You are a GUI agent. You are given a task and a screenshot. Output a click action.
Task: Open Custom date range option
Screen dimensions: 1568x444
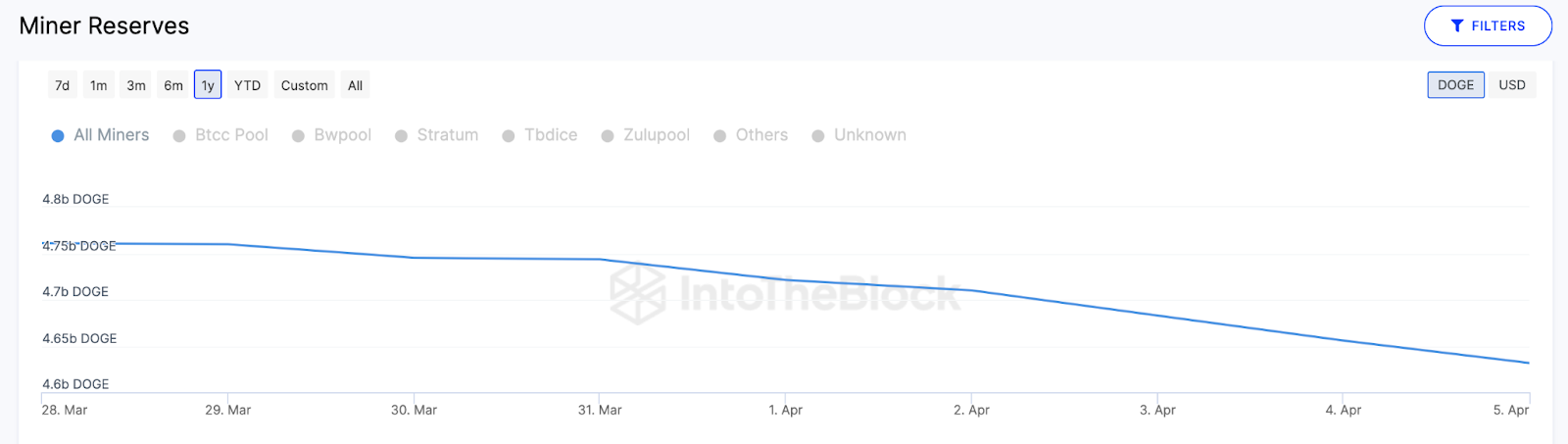304,85
